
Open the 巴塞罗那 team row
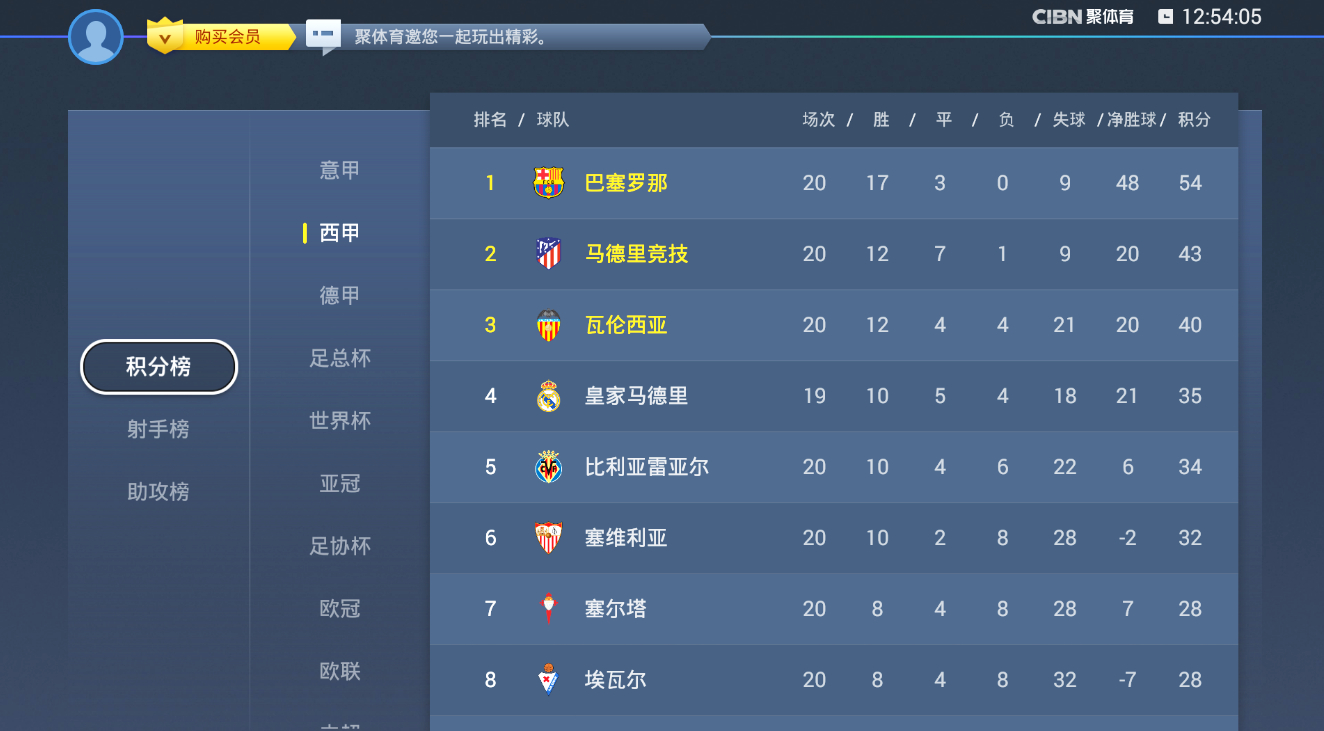point(833,183)
